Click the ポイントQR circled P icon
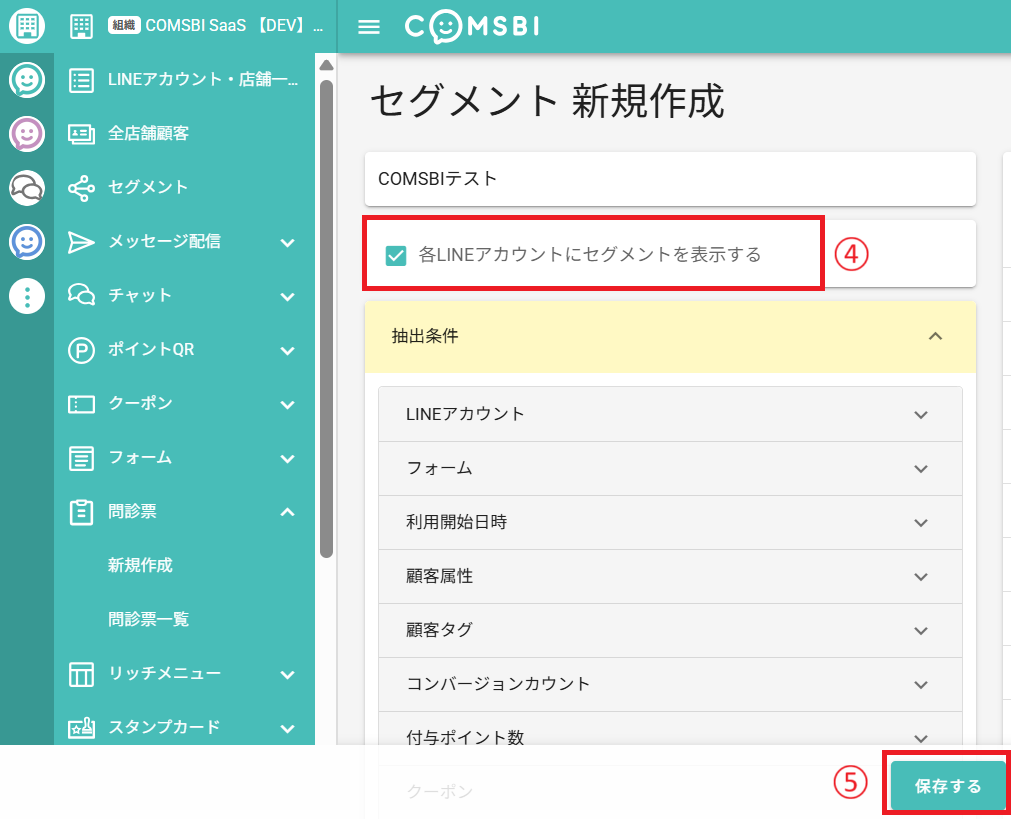The height and width of the screenshot is (819, 1011). [x=81, y=350]
